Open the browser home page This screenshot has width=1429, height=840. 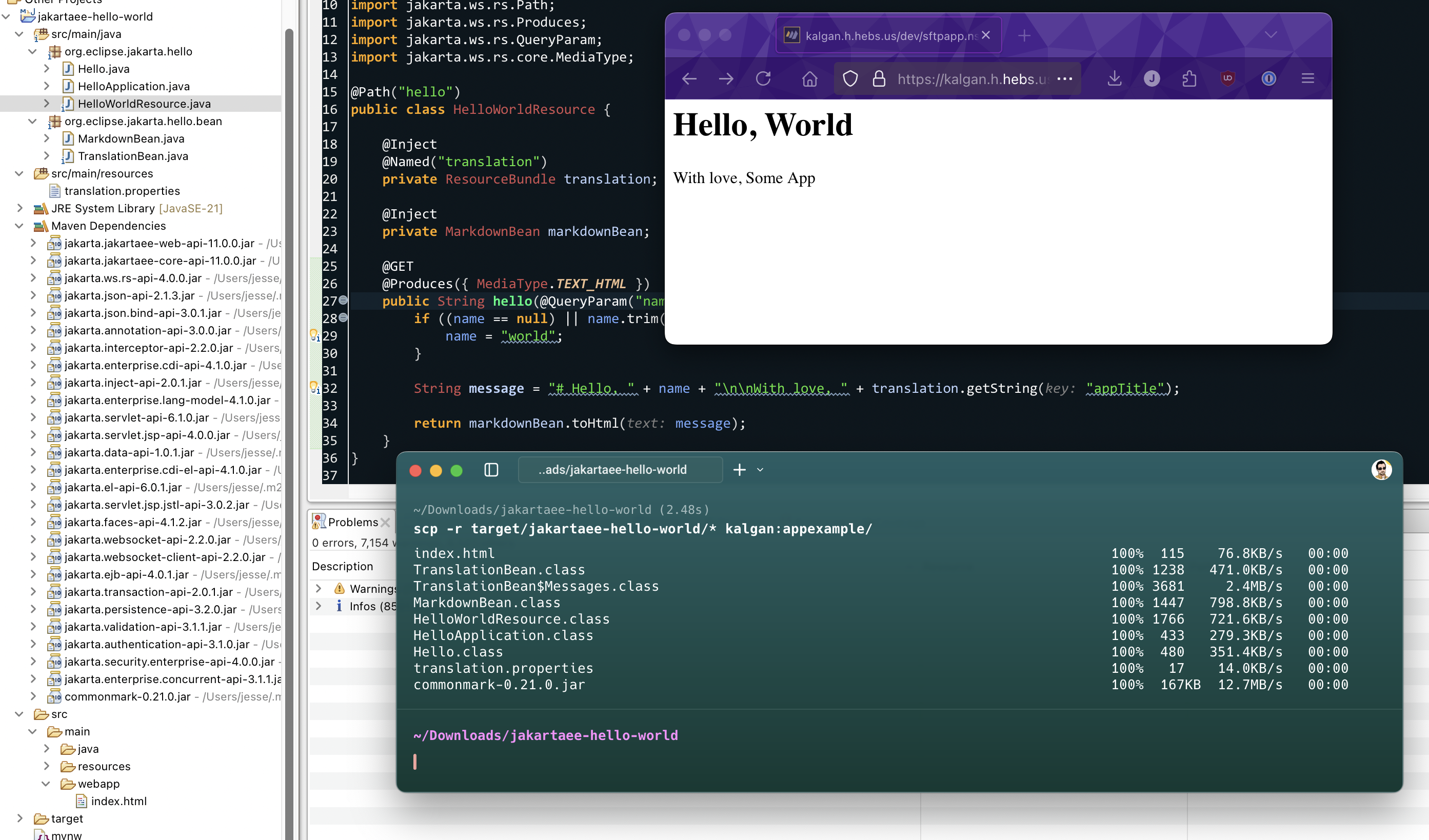(x=810, y=79)
